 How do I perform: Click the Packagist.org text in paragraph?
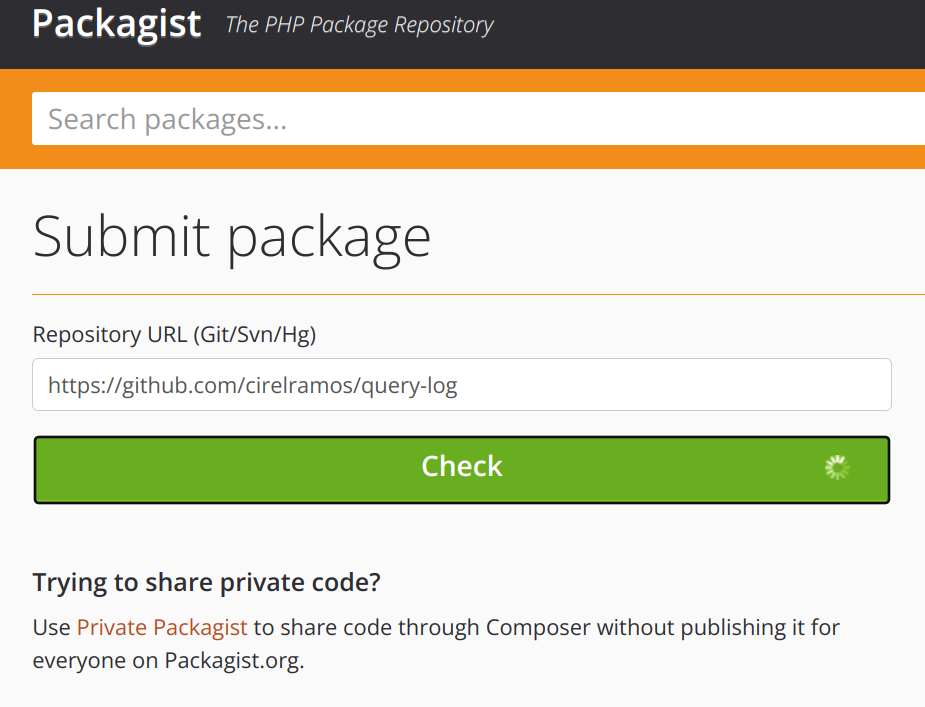[234, 661]
